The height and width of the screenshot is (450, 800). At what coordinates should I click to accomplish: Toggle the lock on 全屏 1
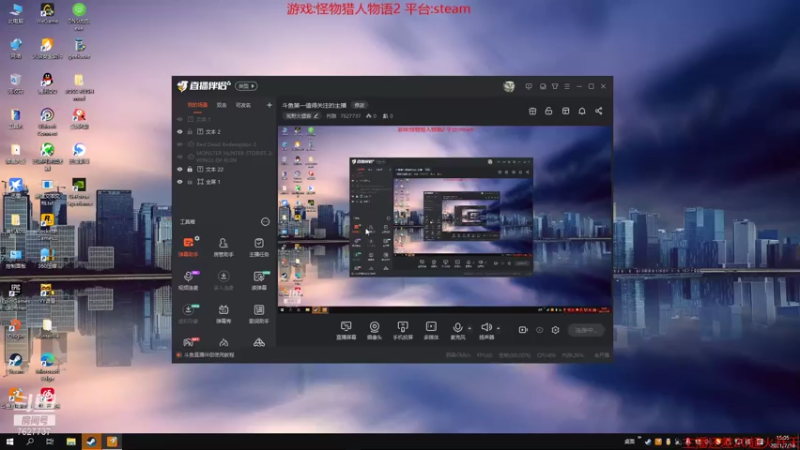[190, 182]
